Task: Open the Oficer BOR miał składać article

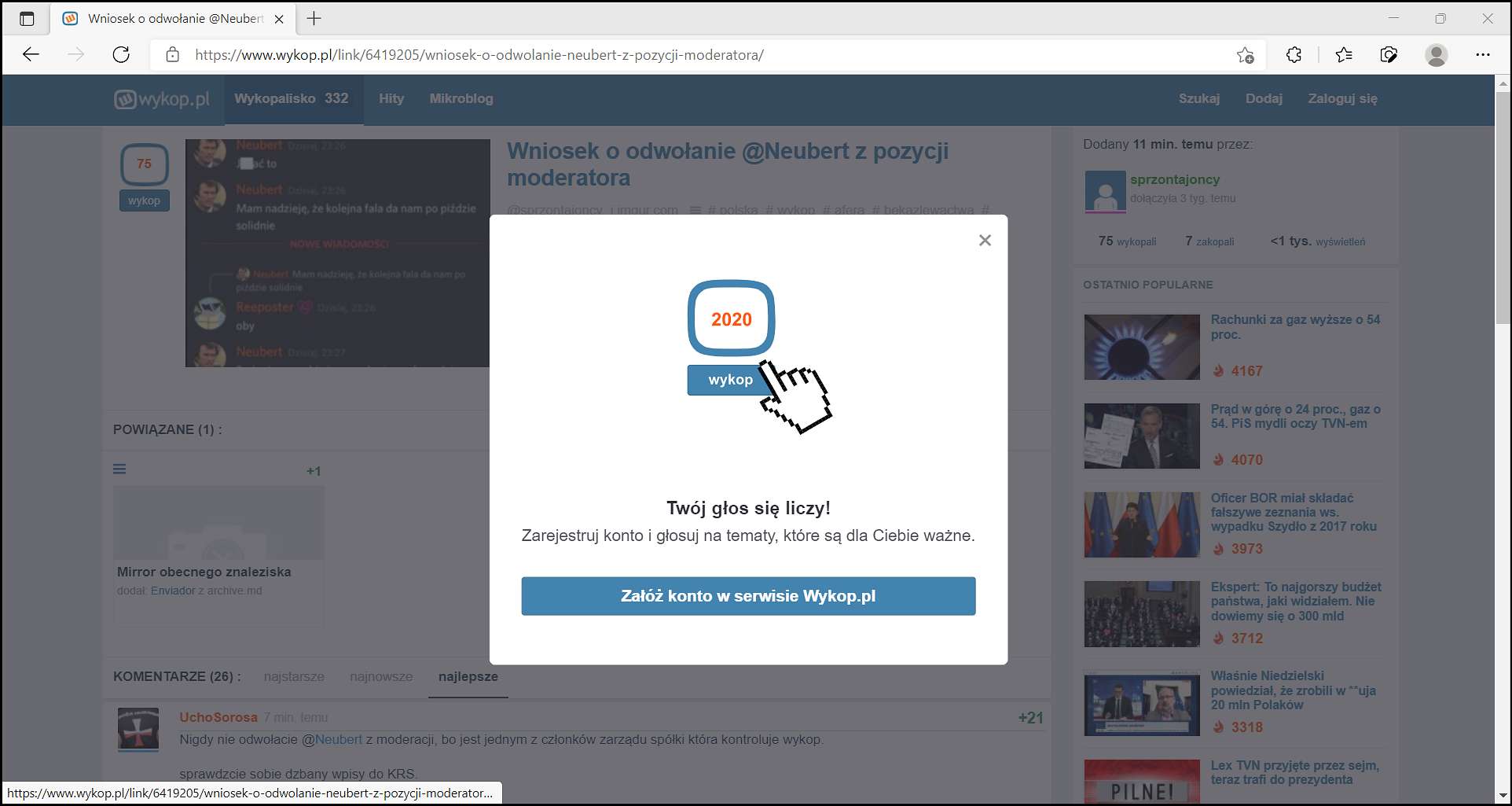Action: 1294,512
